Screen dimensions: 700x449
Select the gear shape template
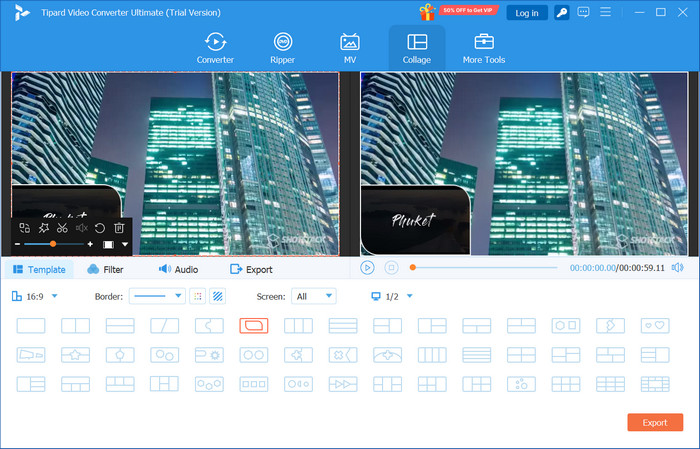(209, 355)
